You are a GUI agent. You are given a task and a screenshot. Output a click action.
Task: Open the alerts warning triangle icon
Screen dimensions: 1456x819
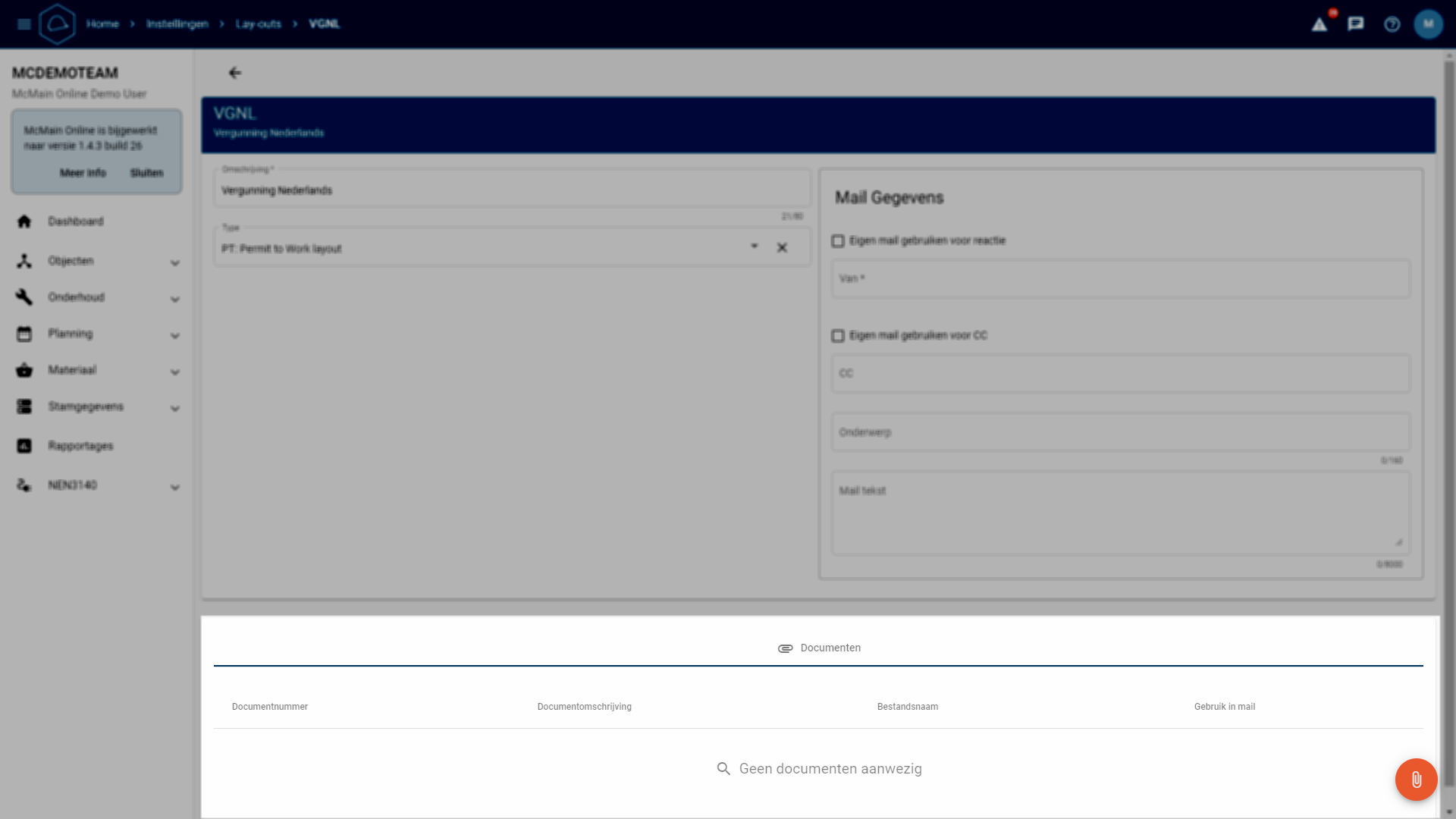tap(1319, 24)
